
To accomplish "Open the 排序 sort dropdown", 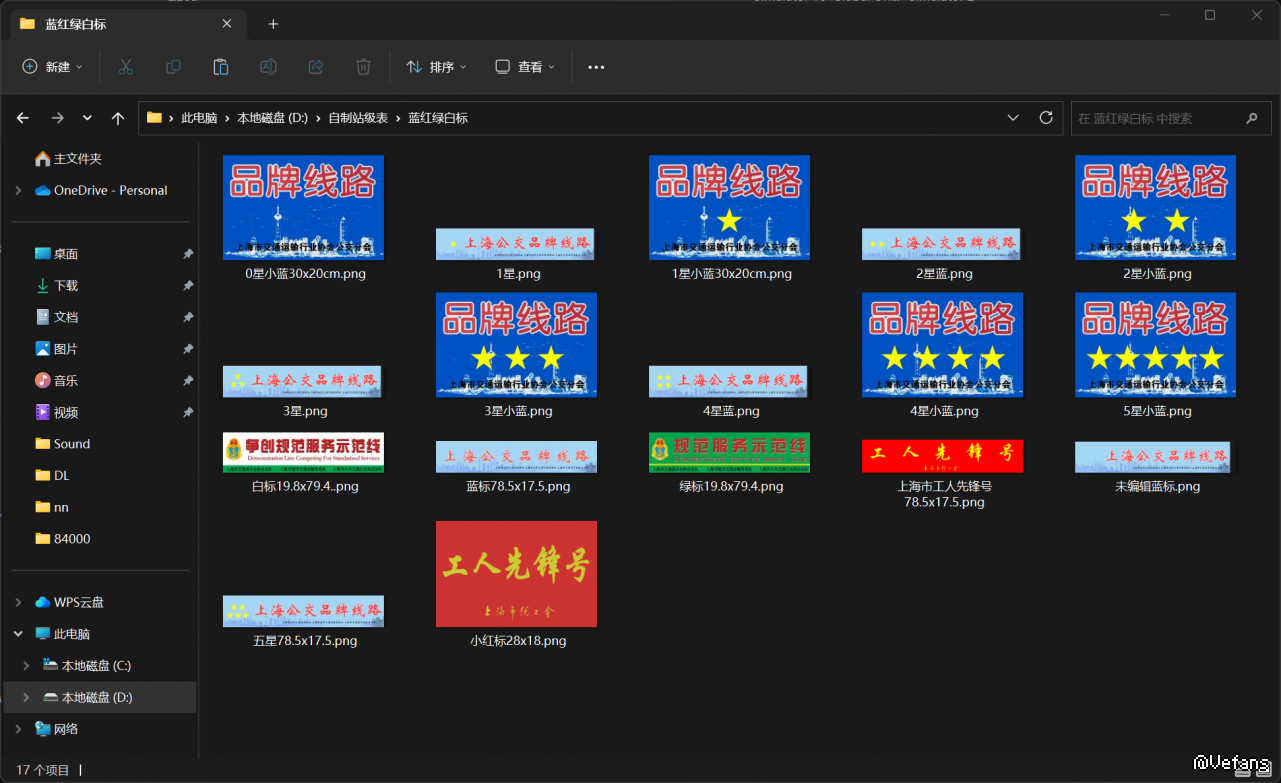I will pyautogui.click(x=436, y=67).
